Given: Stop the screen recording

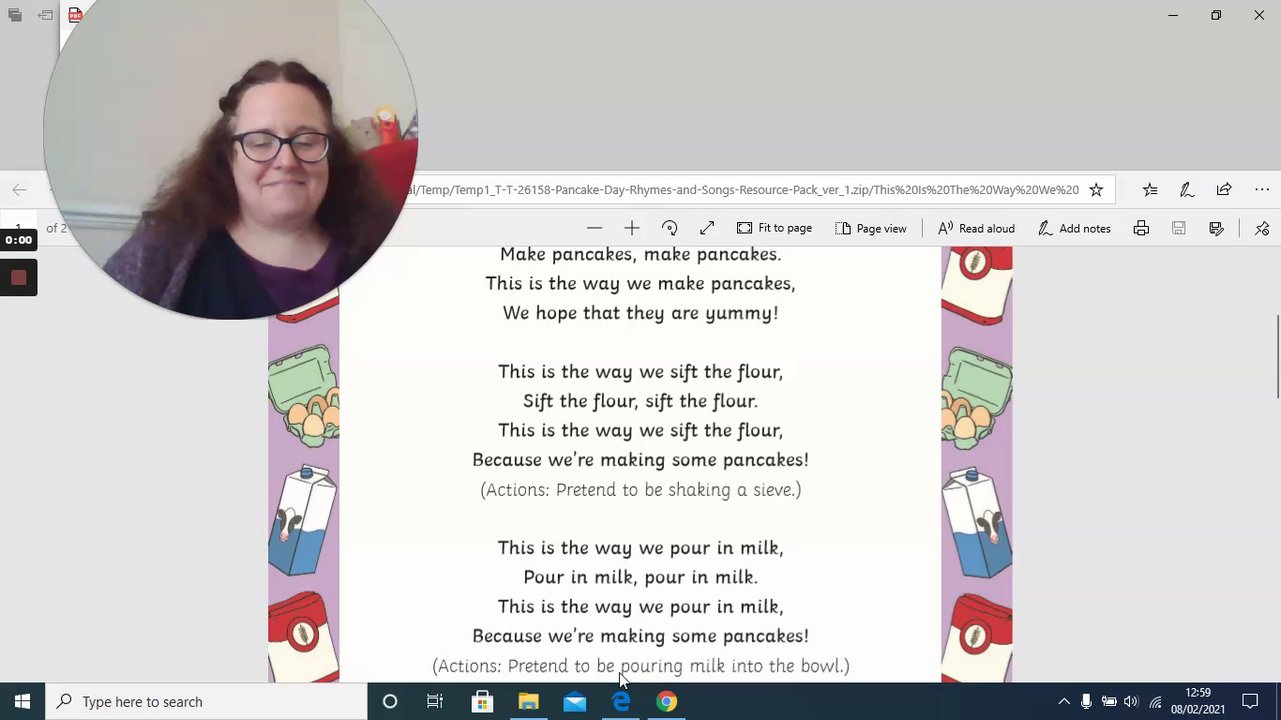Looking at the screenshot, I should point(18,277).
